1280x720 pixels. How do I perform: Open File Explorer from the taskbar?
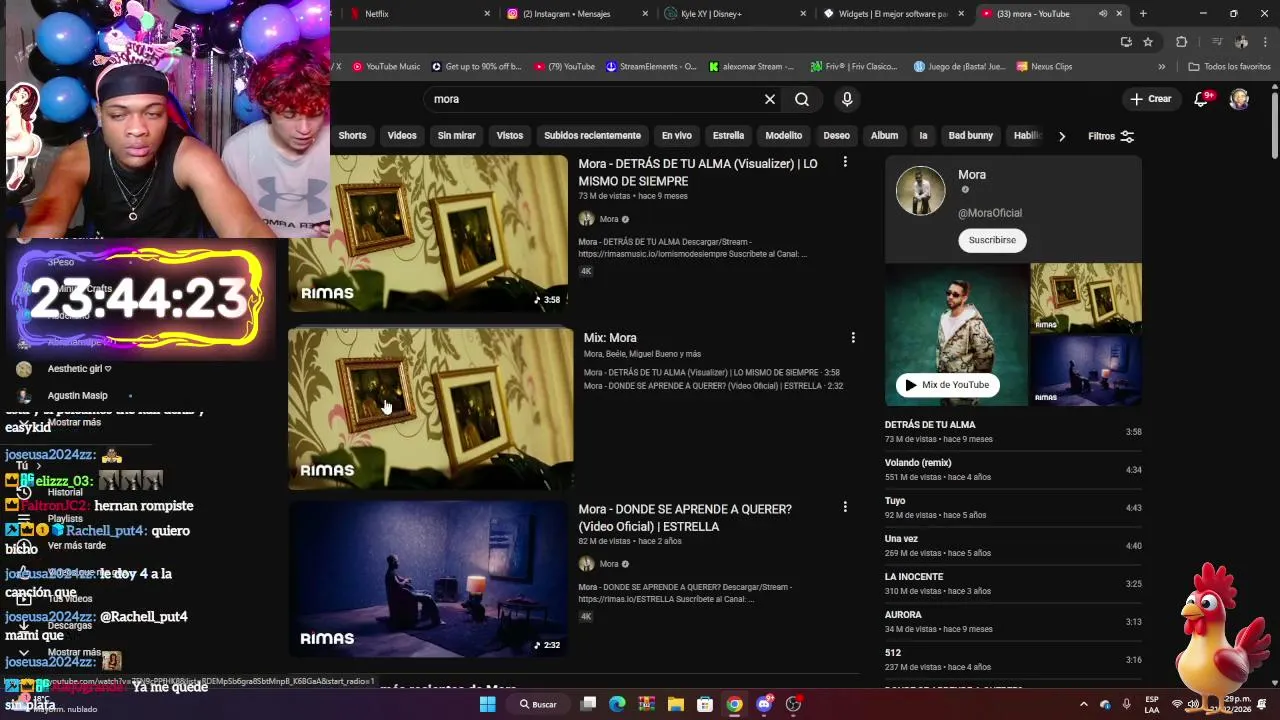(675, 704)
